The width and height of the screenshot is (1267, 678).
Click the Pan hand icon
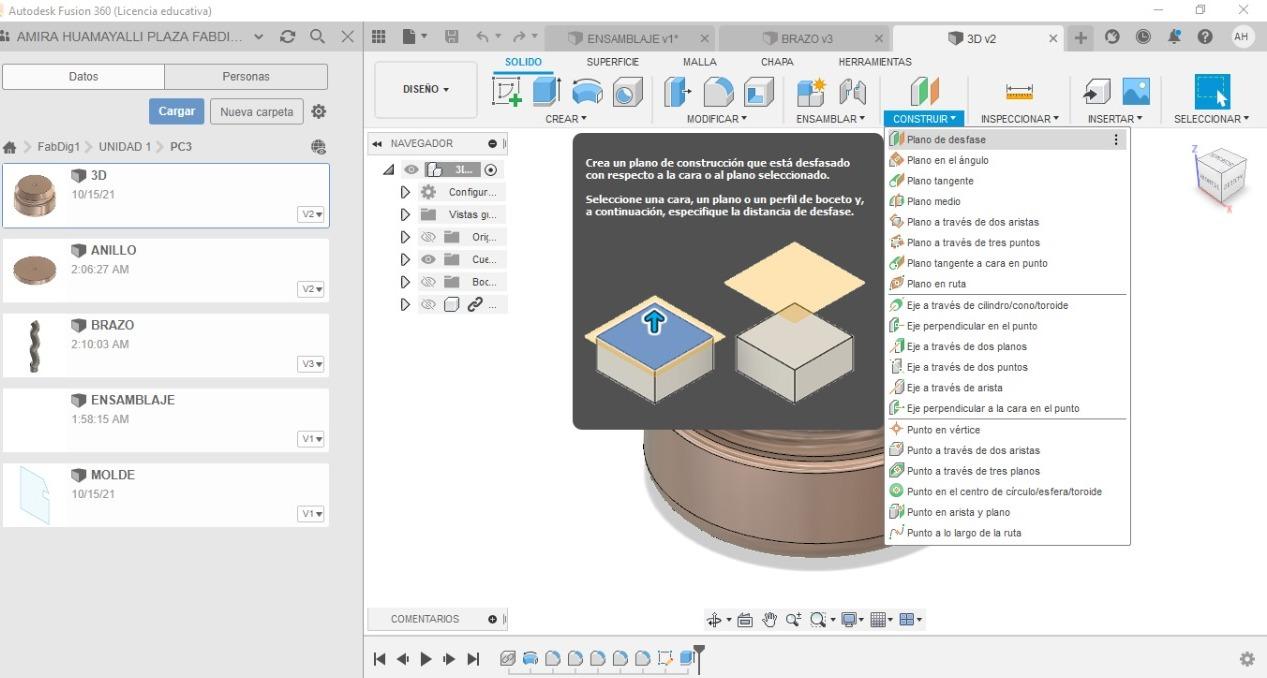[x=769, y=620]
